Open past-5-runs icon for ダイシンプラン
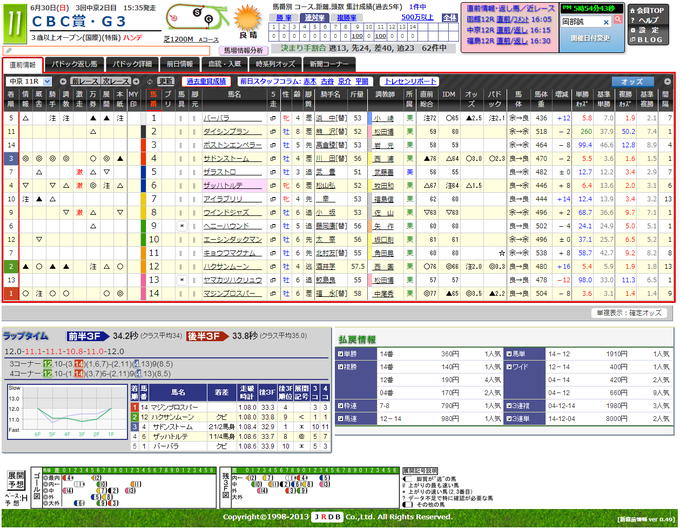This screenshot has height=529, width=680. [x=273, y=132]
